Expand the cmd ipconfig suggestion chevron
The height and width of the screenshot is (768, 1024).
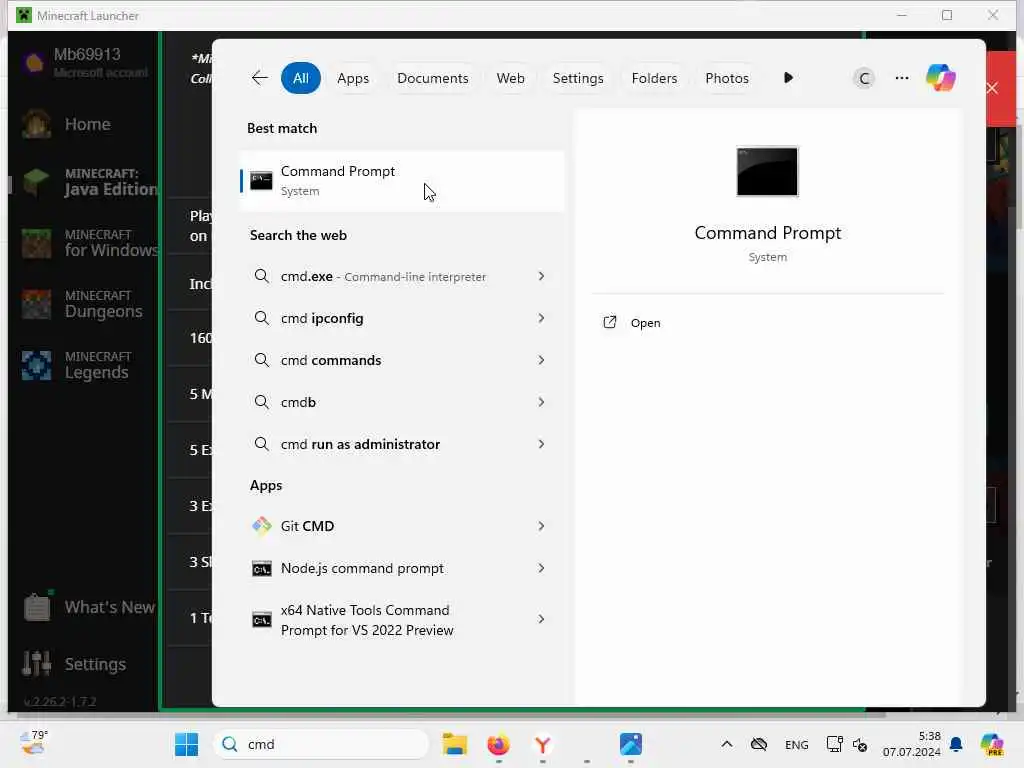pyautogui.click(x=541, y=318)
